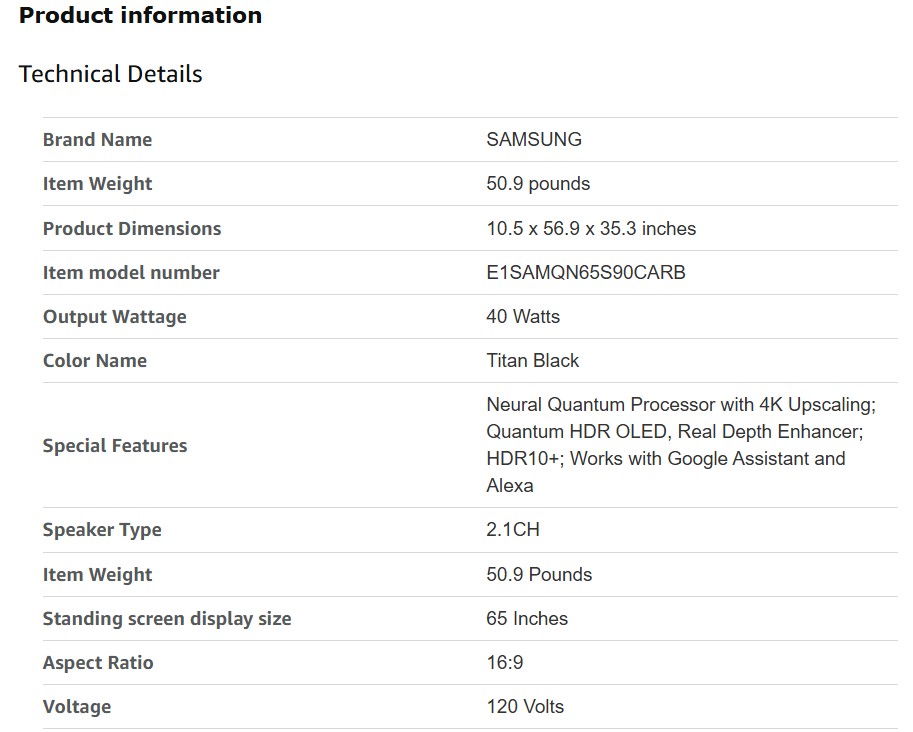Click the Product information heading
The image size is (913, 732).
(x=140, y=16)
